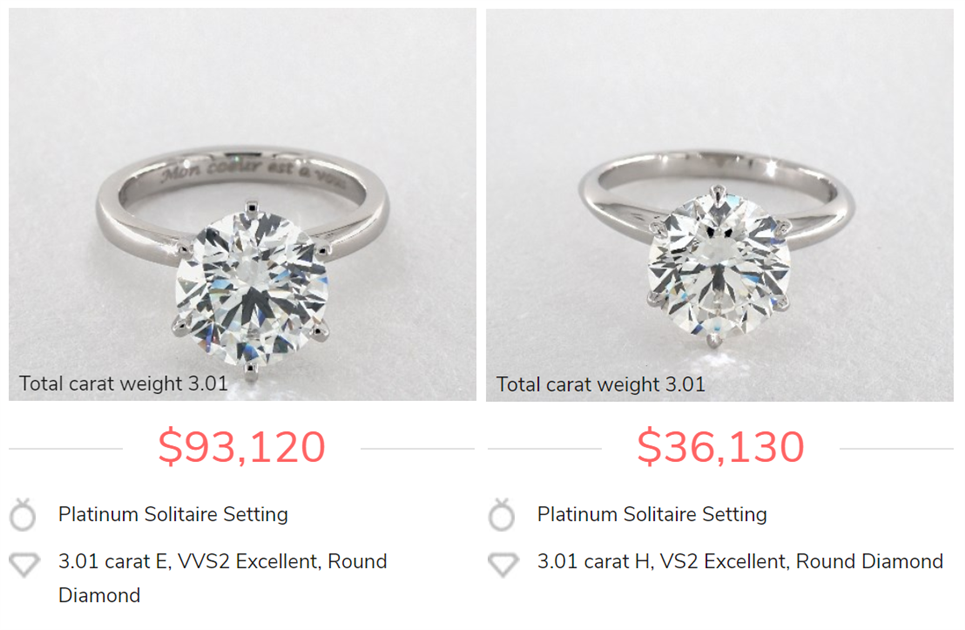965x630 pixels.
Task: Click the ring icon beside right Platinum Solitaire Setting
Action: pos(502,514)
